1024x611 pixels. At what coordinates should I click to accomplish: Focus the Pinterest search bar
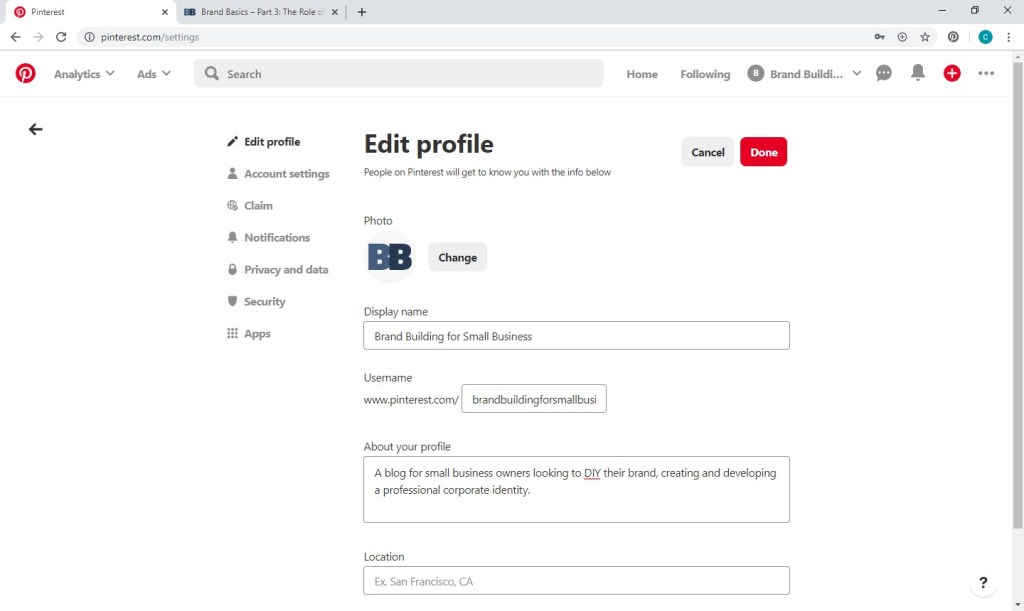point(400,74)
